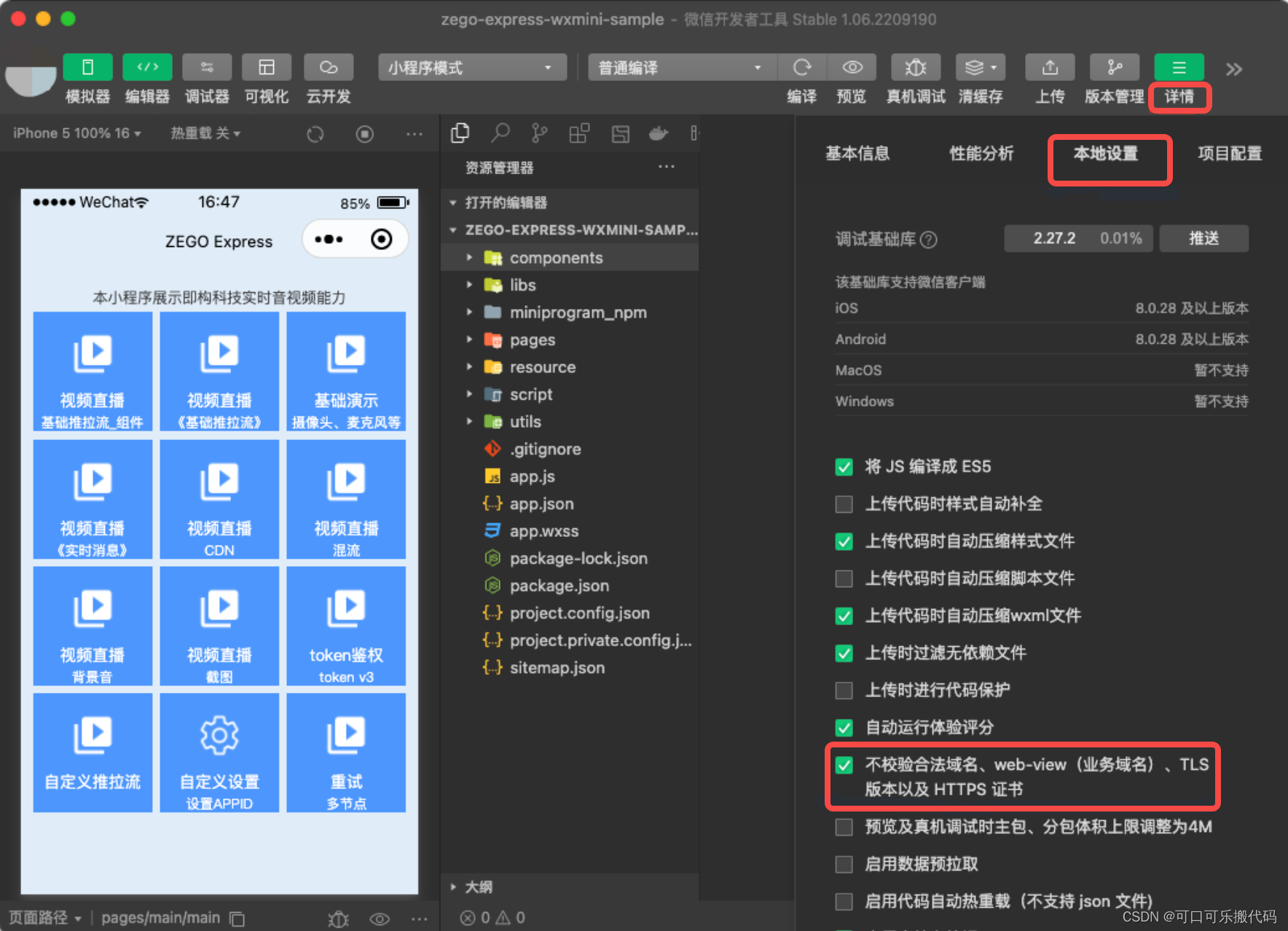Open the 自定义设置 设置APPID tile

(219, 753)
